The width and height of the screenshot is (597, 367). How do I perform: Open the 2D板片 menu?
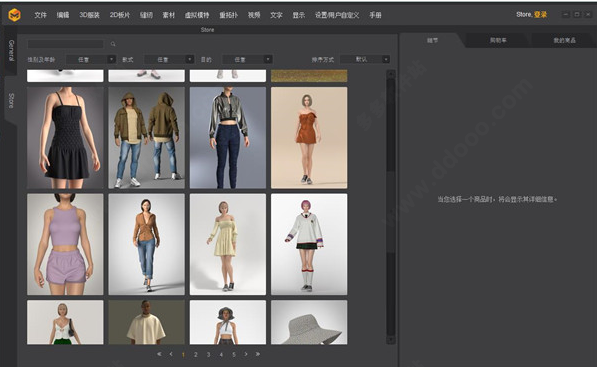click(x=120, y=15)
